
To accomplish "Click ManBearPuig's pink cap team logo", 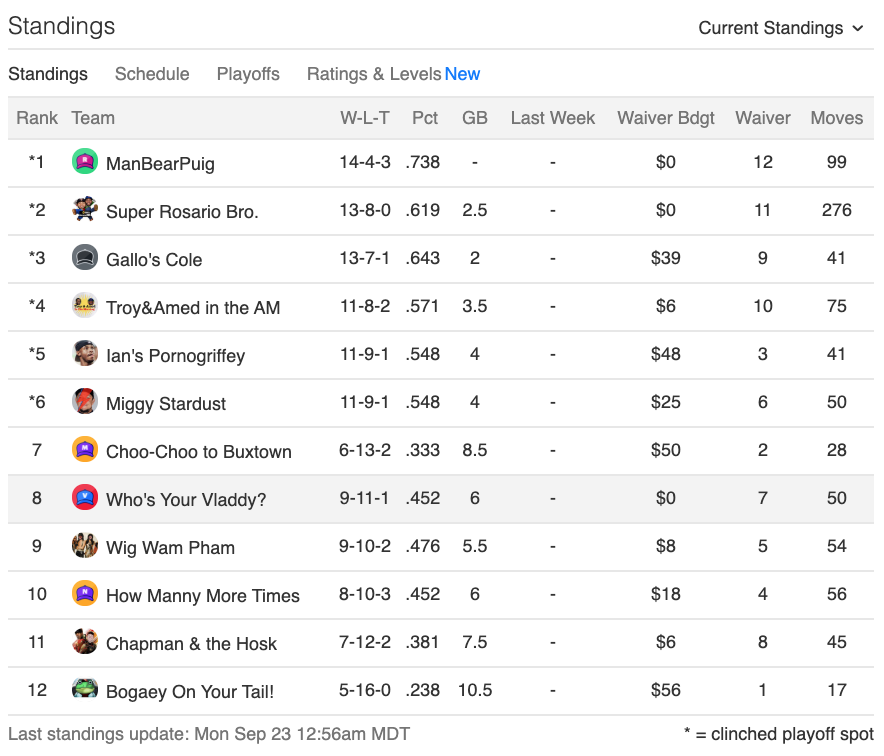I will [85, 161].
